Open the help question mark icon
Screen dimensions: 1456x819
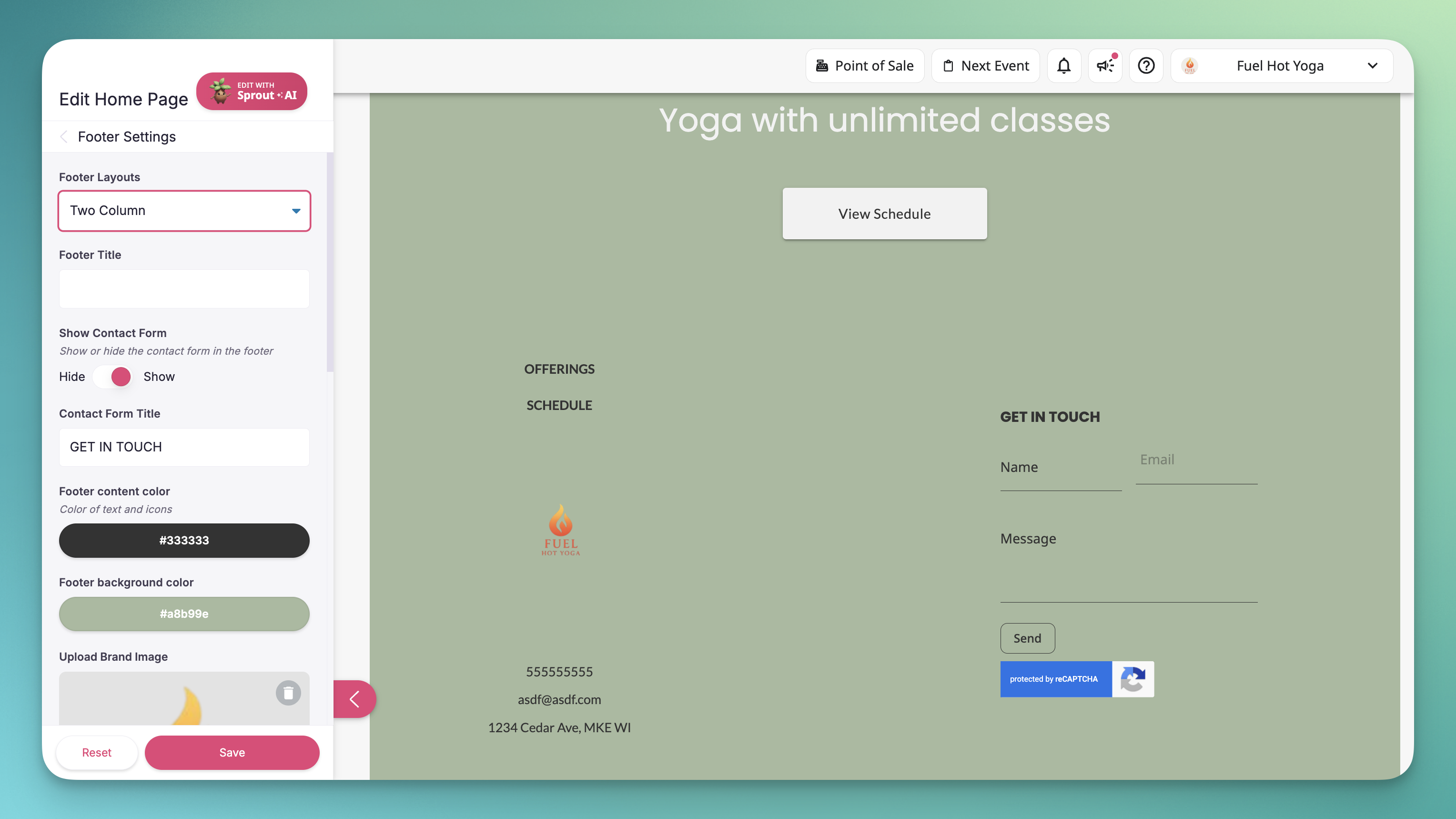pos(1146,66)
